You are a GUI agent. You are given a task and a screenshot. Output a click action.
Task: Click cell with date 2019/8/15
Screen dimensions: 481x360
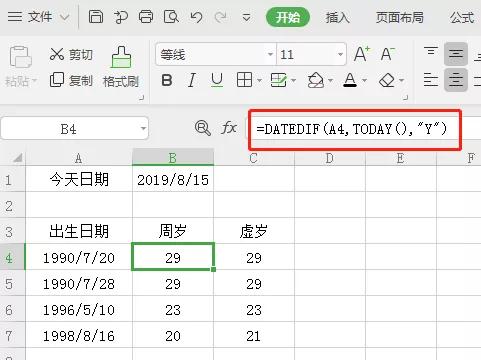[x=173, y=180]
